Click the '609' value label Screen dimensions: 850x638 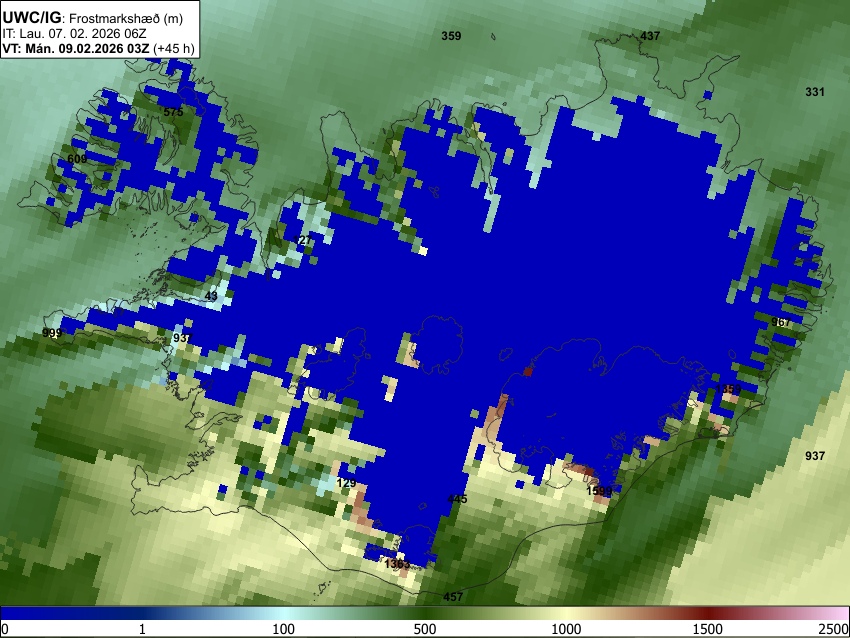pyautogui.click(x=77, y=159)
